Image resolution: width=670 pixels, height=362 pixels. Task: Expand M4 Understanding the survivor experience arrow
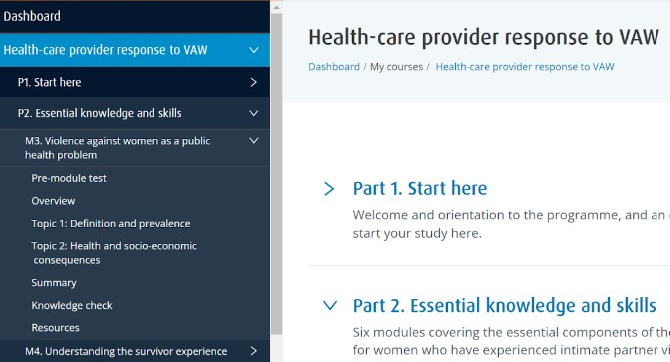coord(253,351)
